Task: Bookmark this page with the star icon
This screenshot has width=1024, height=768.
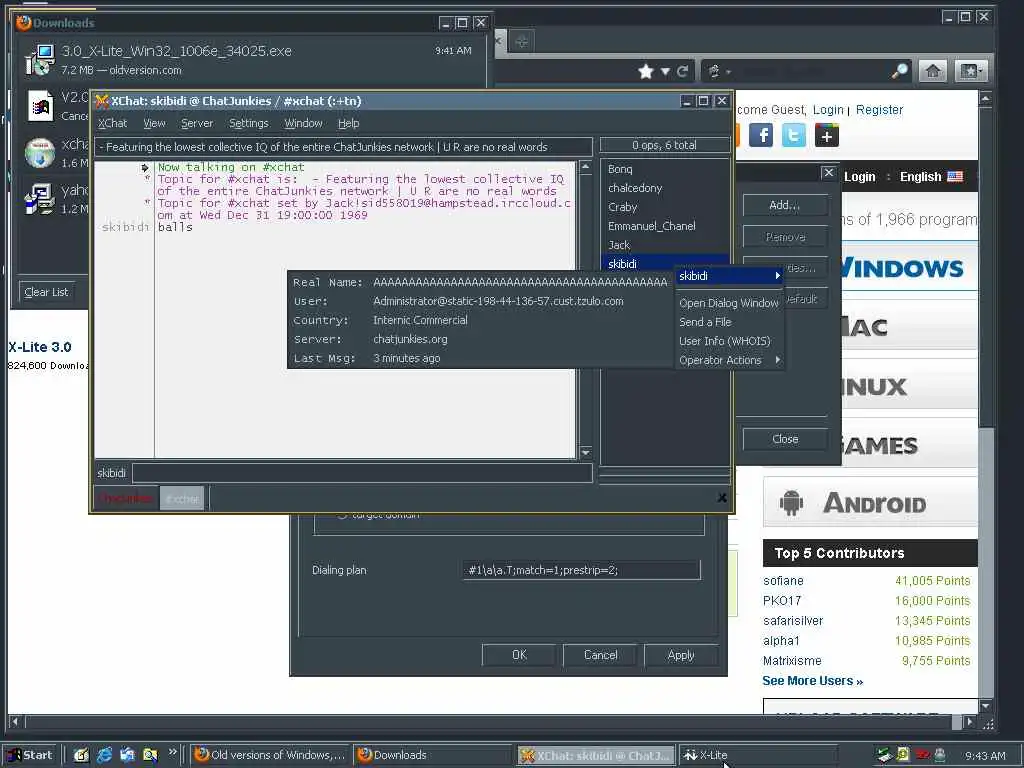Action: (646, 71)
